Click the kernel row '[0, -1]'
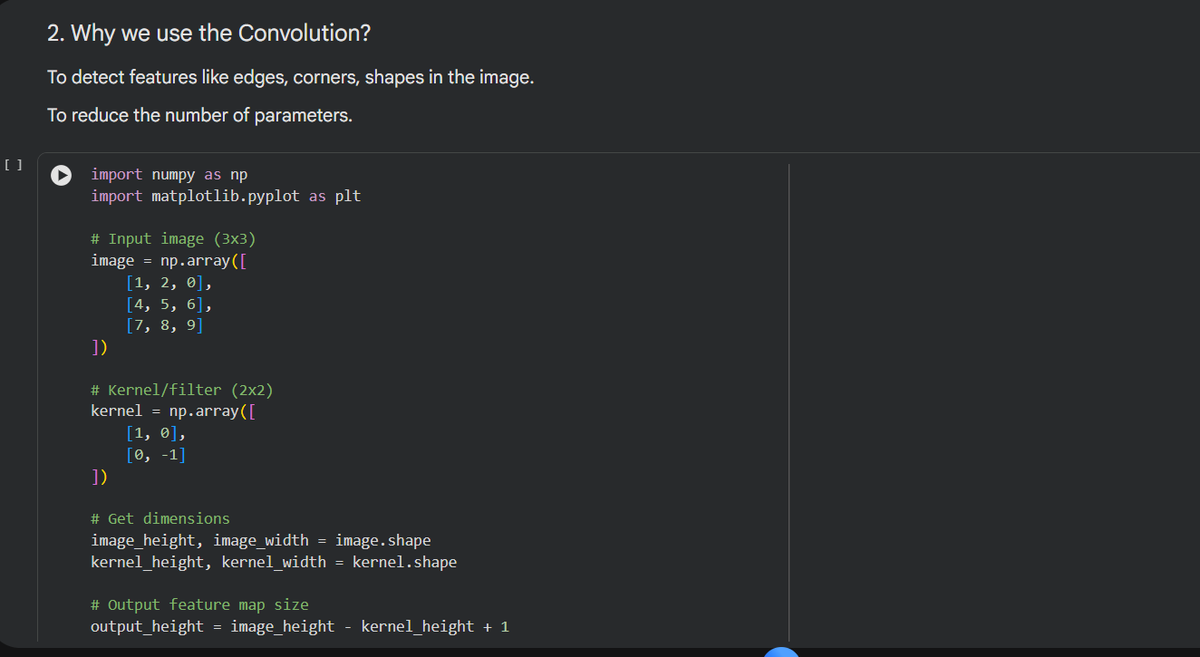The width and height of the screenshot is (1200, 657). click(x=156, y=454)
